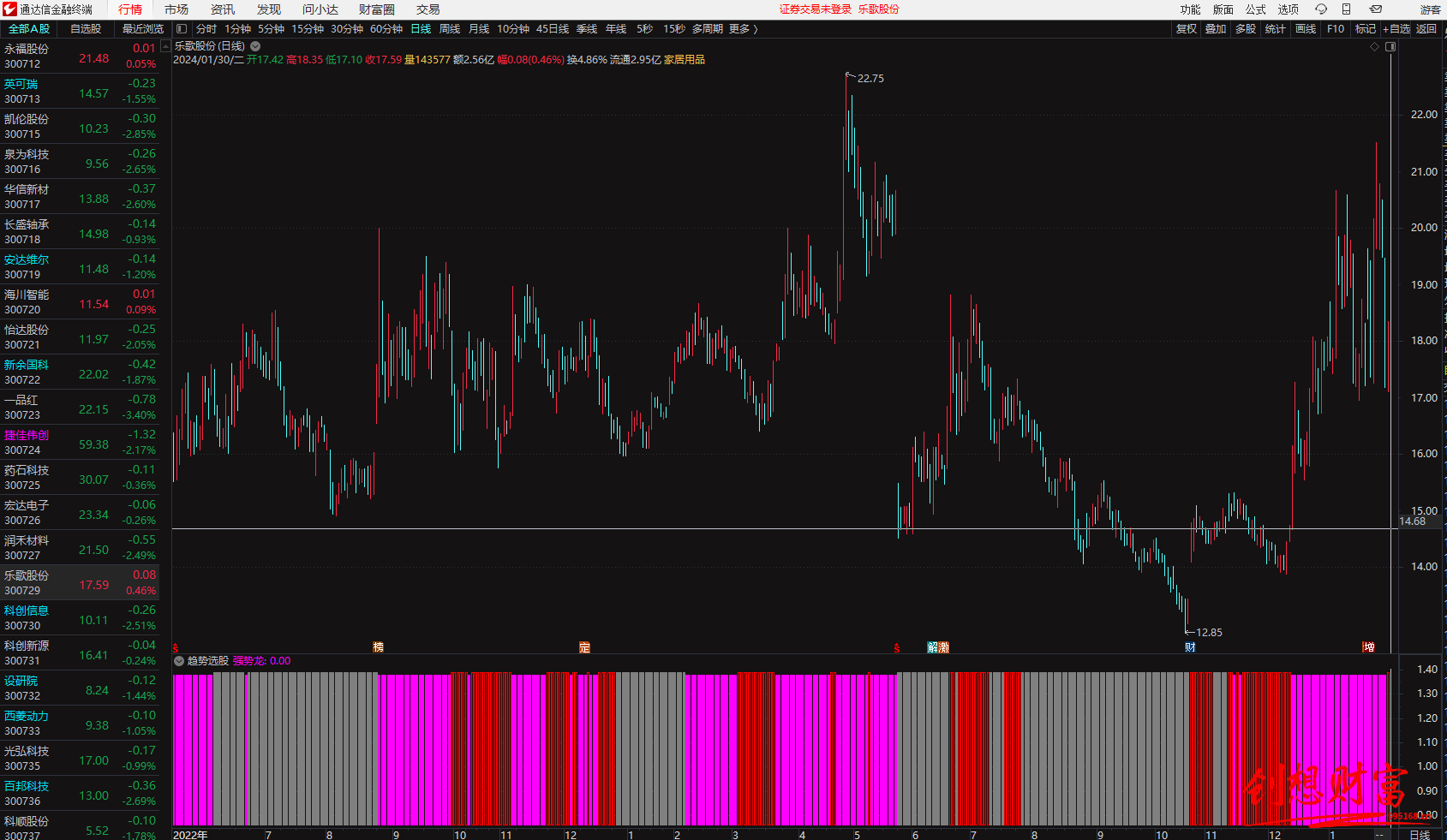
Task: Open the 市场 menu
Action: pyautogui.click(x=176, y=9)
